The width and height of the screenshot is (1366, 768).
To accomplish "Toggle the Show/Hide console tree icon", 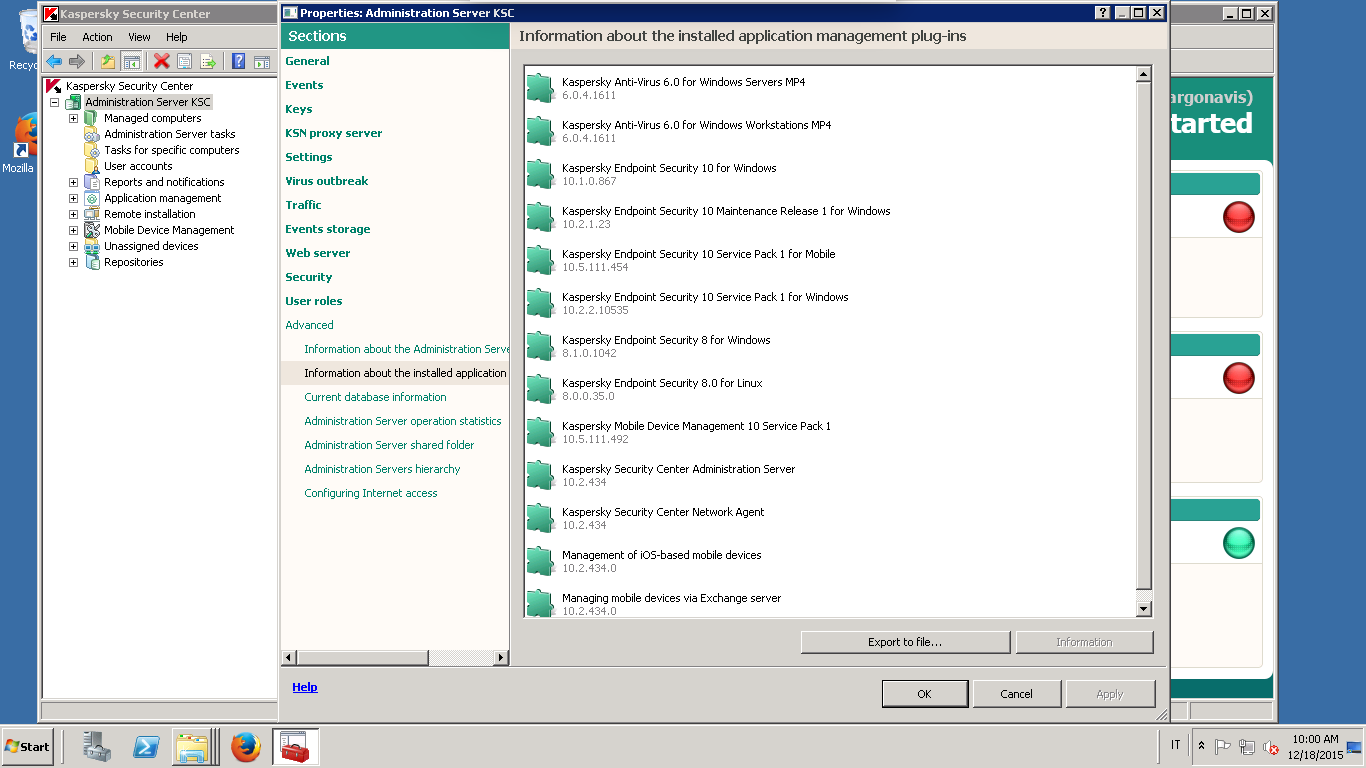I will point(131,62).
